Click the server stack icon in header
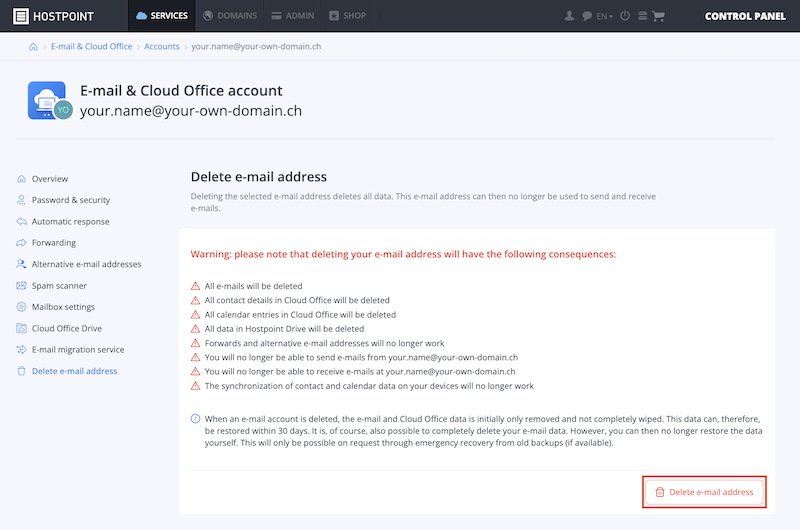 [x=643, y=16]
